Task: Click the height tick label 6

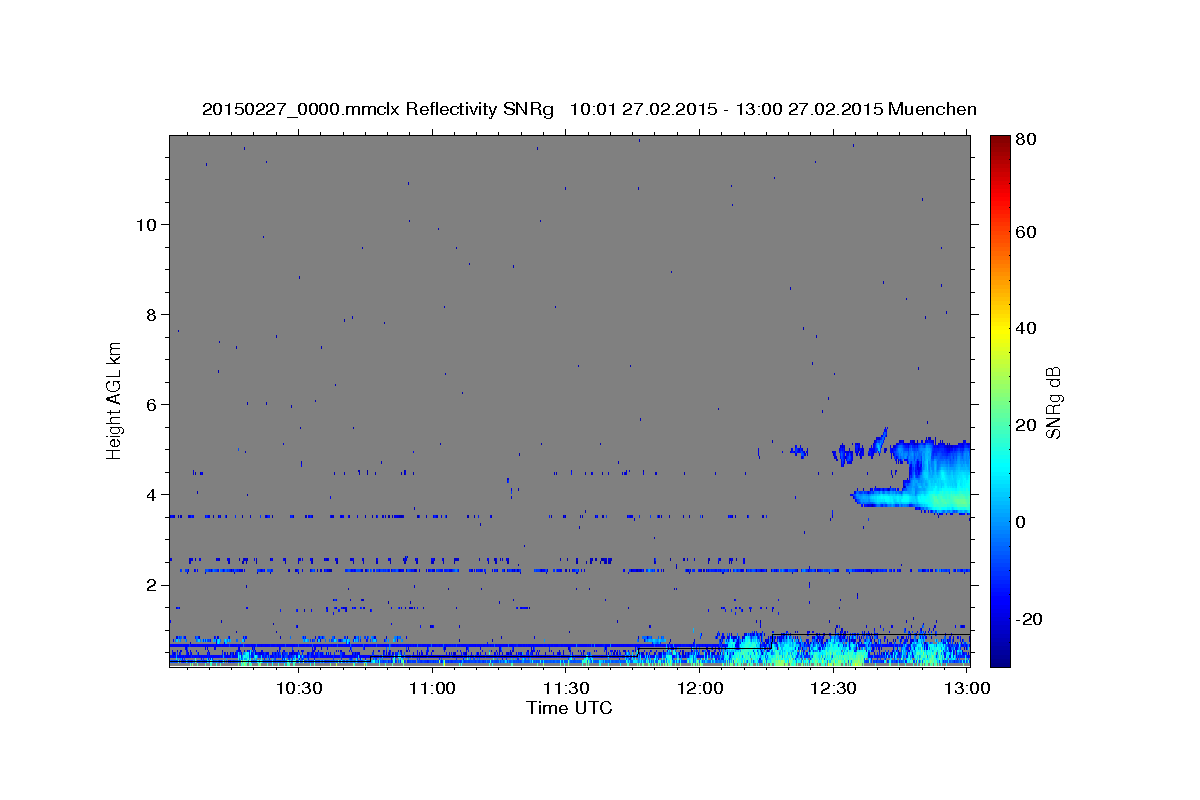Action: click(152, 404)
